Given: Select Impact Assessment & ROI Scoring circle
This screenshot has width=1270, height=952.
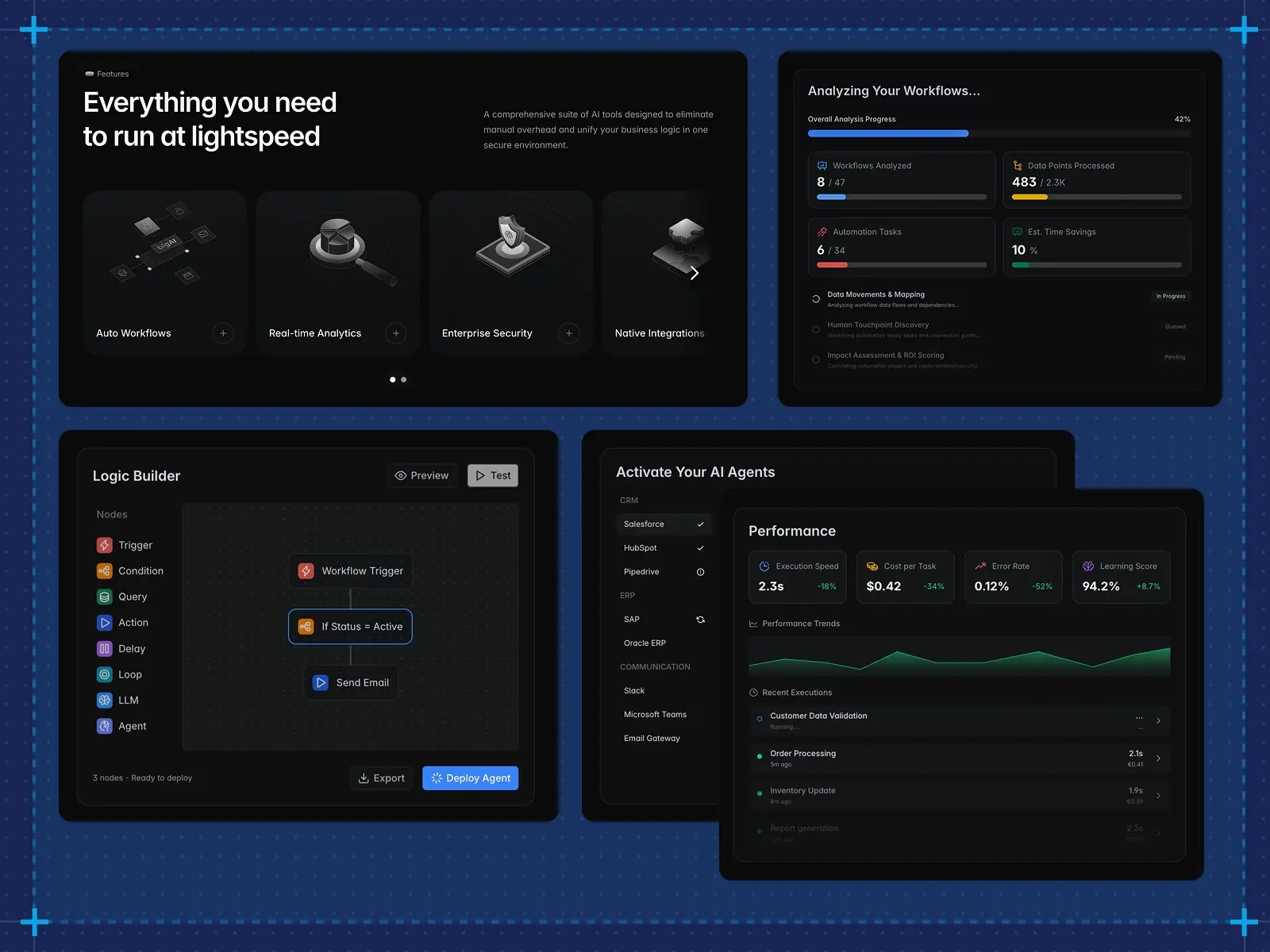Looking at the screenshot, I should (x=816, y=359).
